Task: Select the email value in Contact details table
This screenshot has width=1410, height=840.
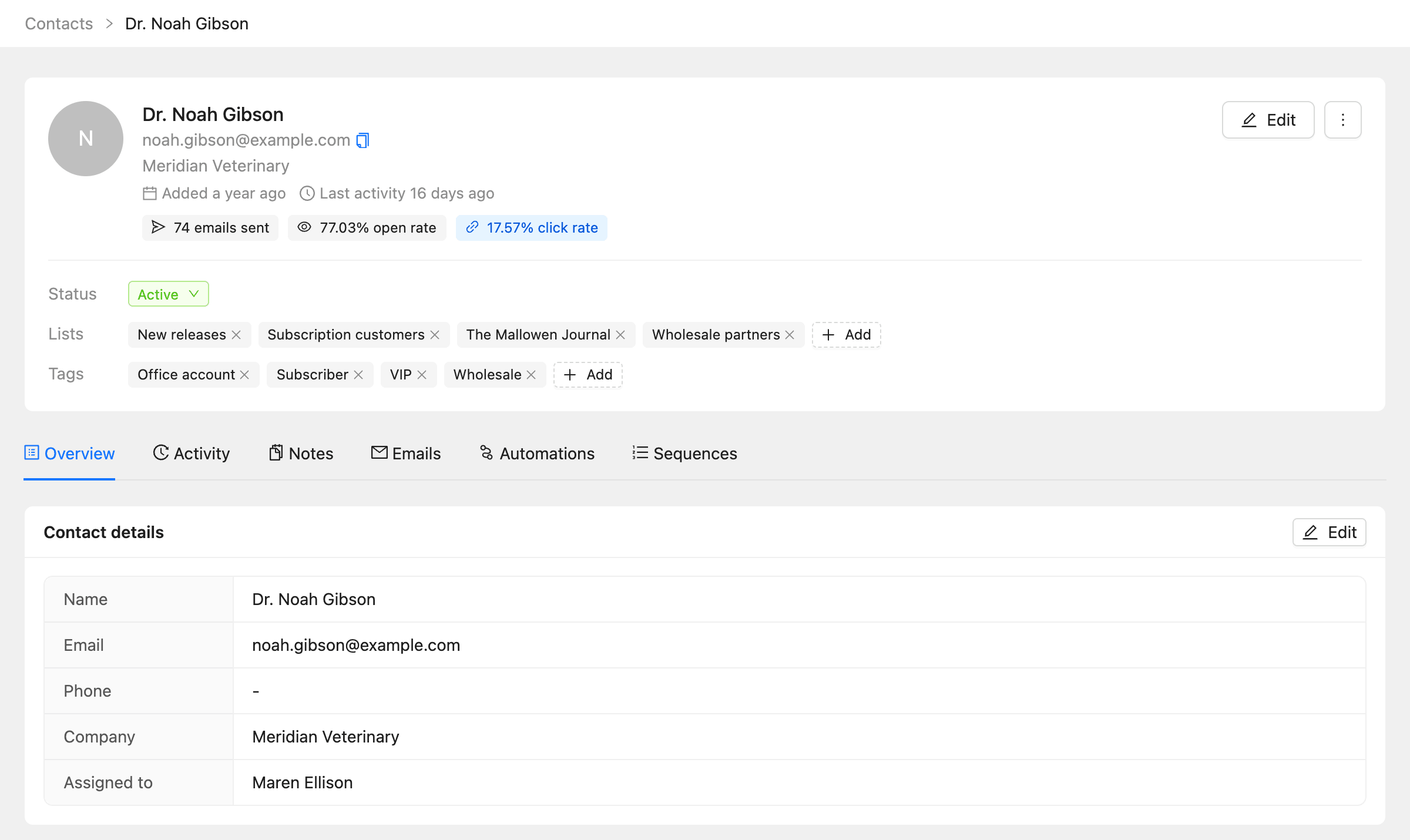Action: tap(356, 645)
